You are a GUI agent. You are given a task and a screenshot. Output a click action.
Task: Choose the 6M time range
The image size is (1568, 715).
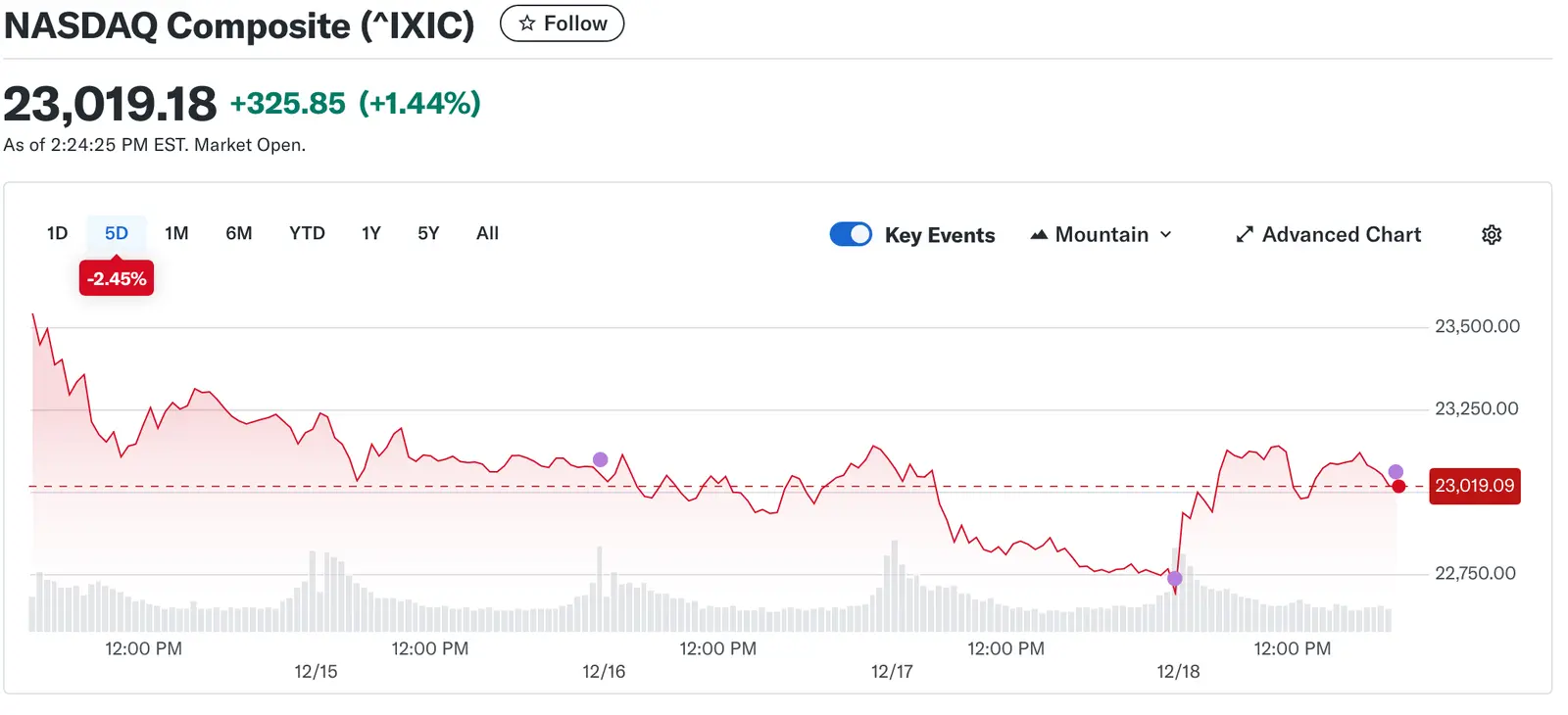click(x=239, y=233)
